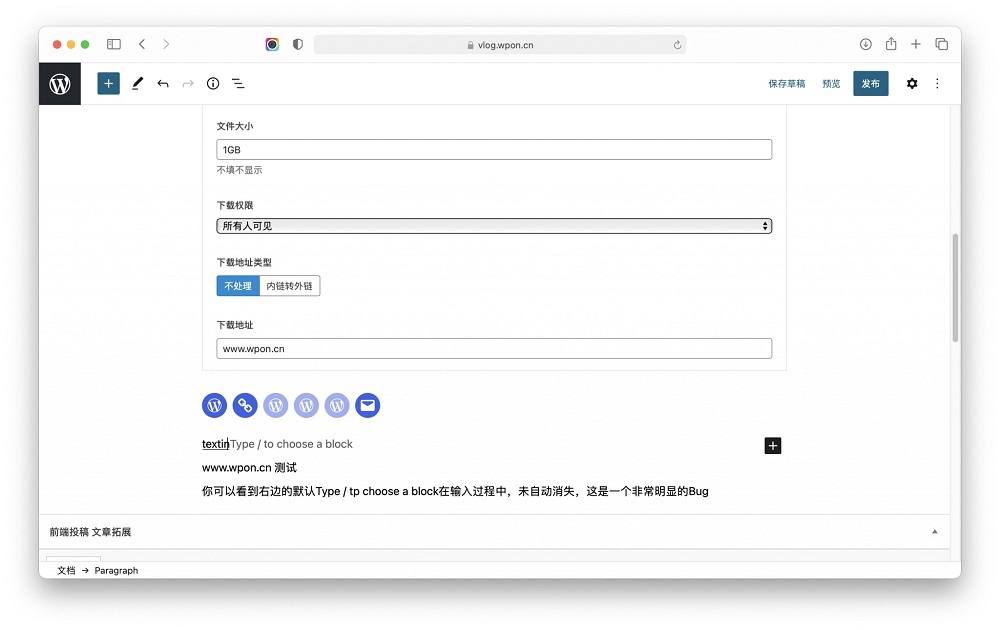Open the list view outline icon

(x=238, y=83)
